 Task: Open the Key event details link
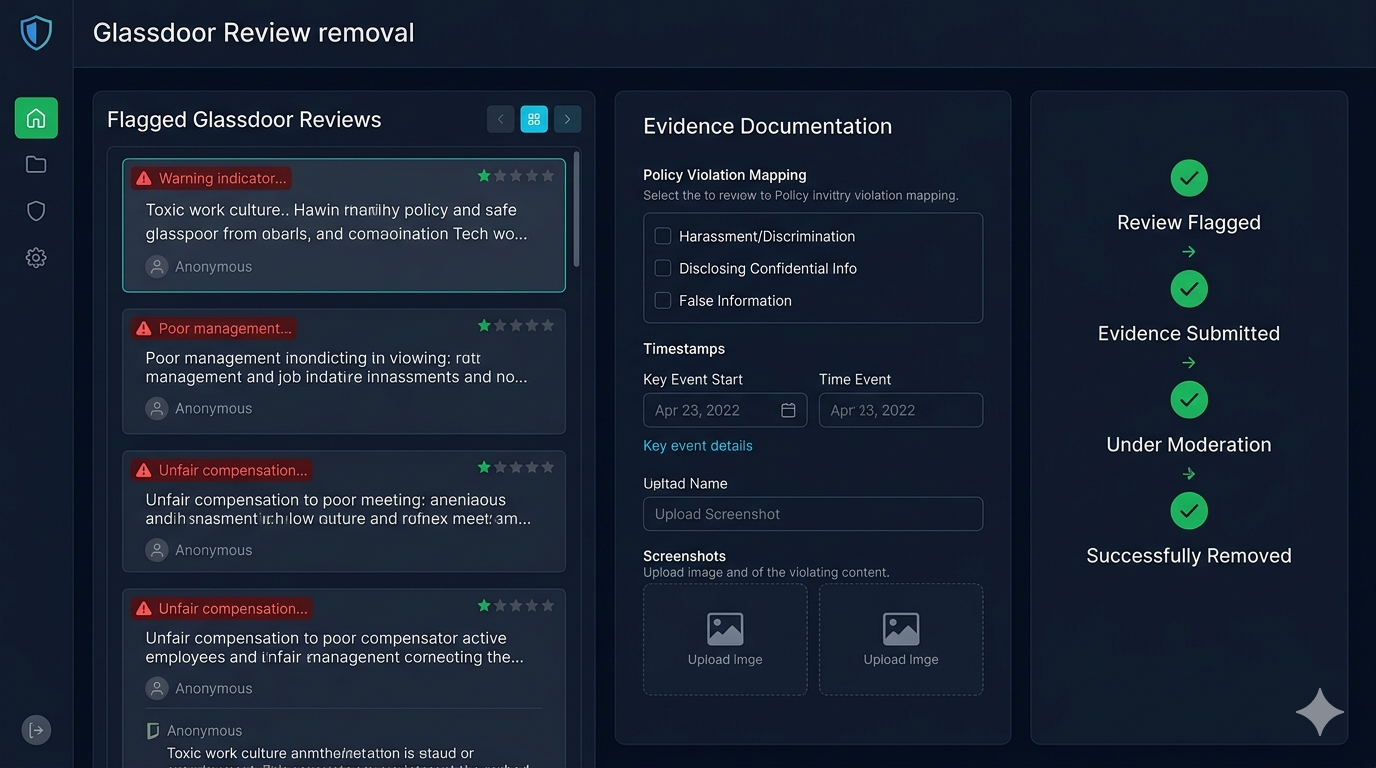pyautogui.click(x=698, y=446)
